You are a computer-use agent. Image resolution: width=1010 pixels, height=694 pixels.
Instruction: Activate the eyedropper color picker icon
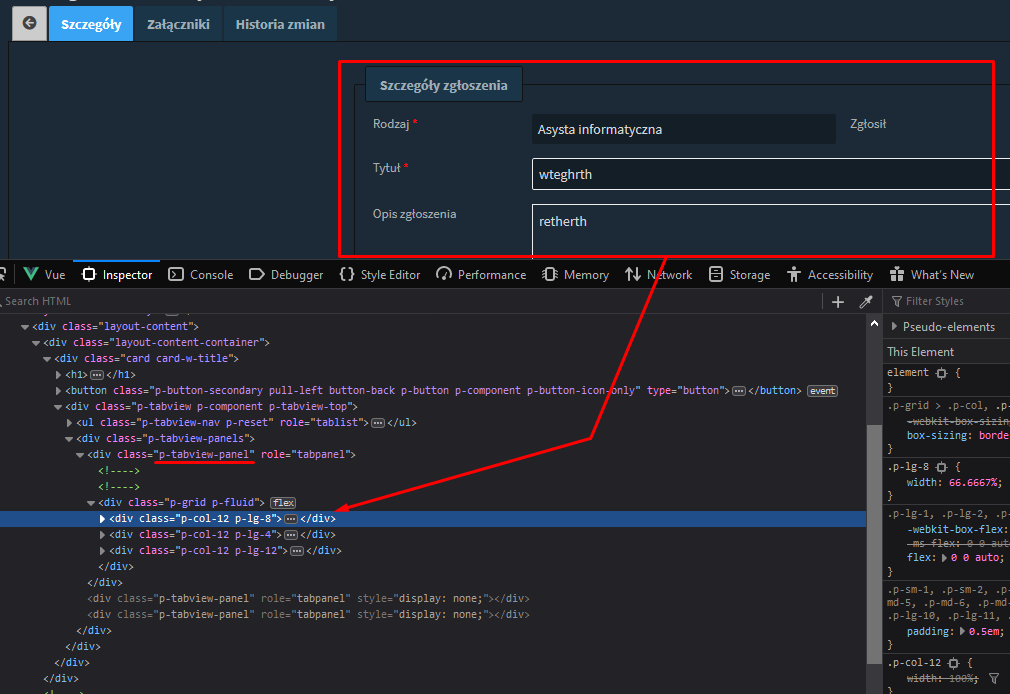(x=866, y=302)
